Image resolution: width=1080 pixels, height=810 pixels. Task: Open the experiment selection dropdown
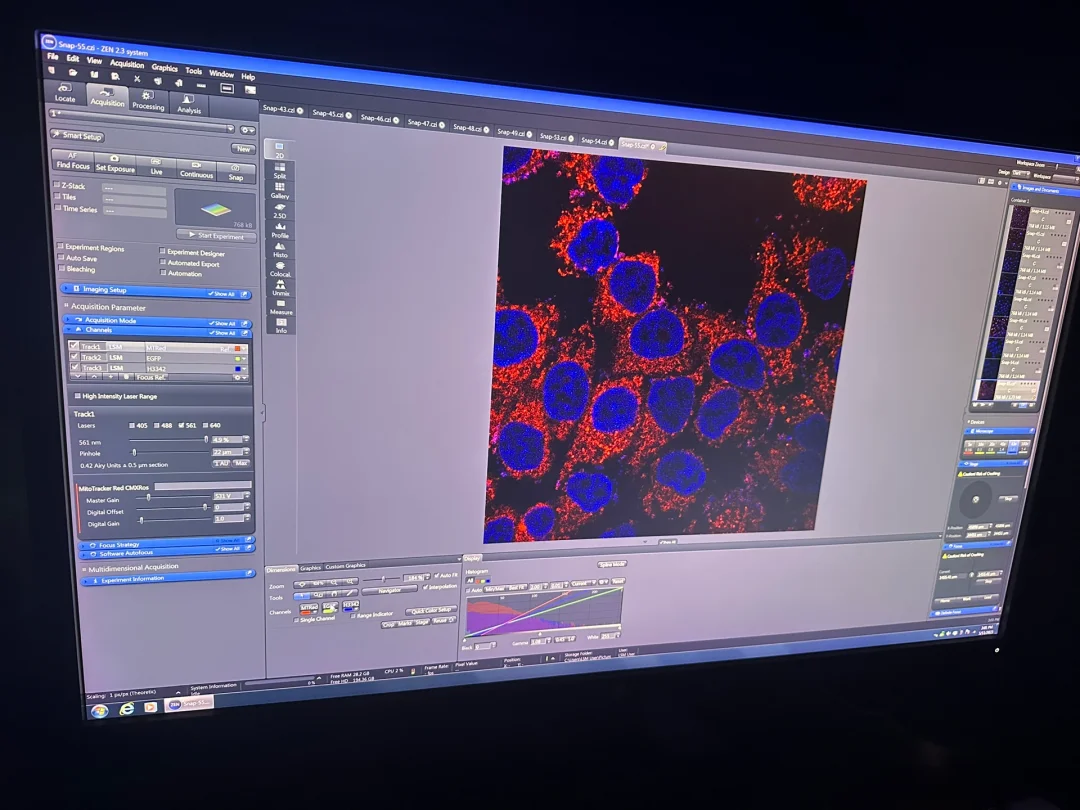tap(230, 128)
